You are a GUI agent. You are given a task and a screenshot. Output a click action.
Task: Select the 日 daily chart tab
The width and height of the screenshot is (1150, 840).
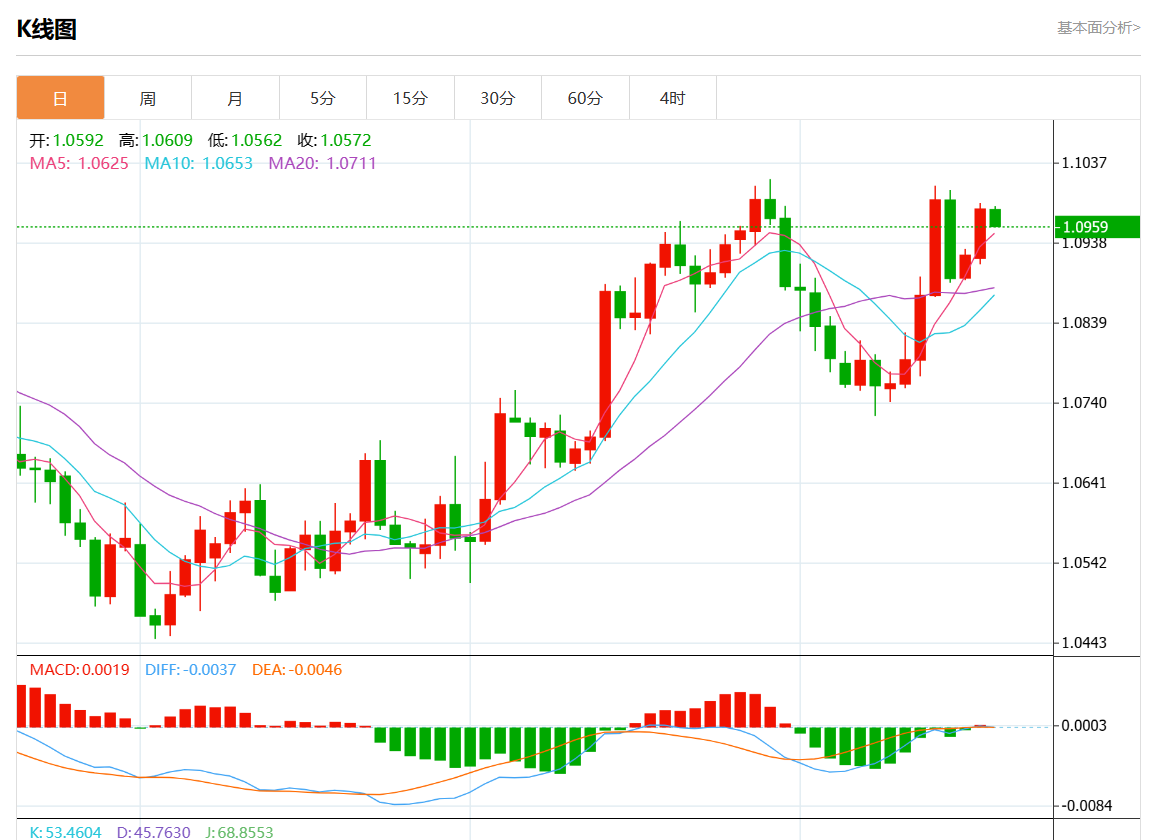60,98
